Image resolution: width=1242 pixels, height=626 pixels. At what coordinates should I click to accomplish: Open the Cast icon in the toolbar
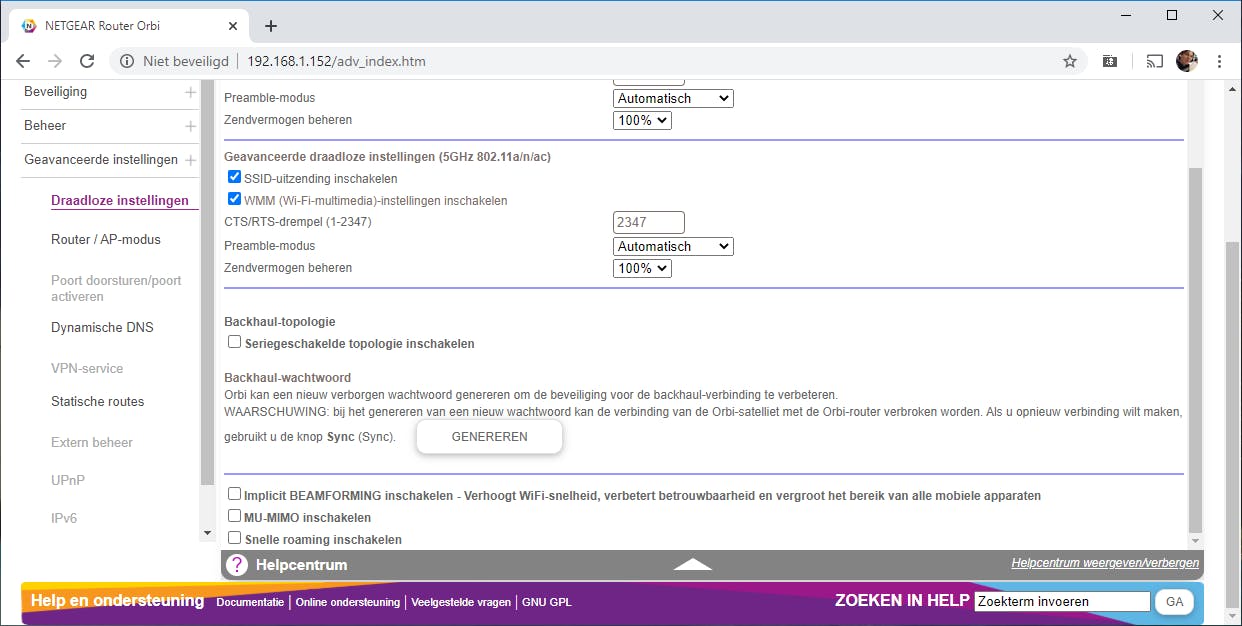pos(1154,61)
